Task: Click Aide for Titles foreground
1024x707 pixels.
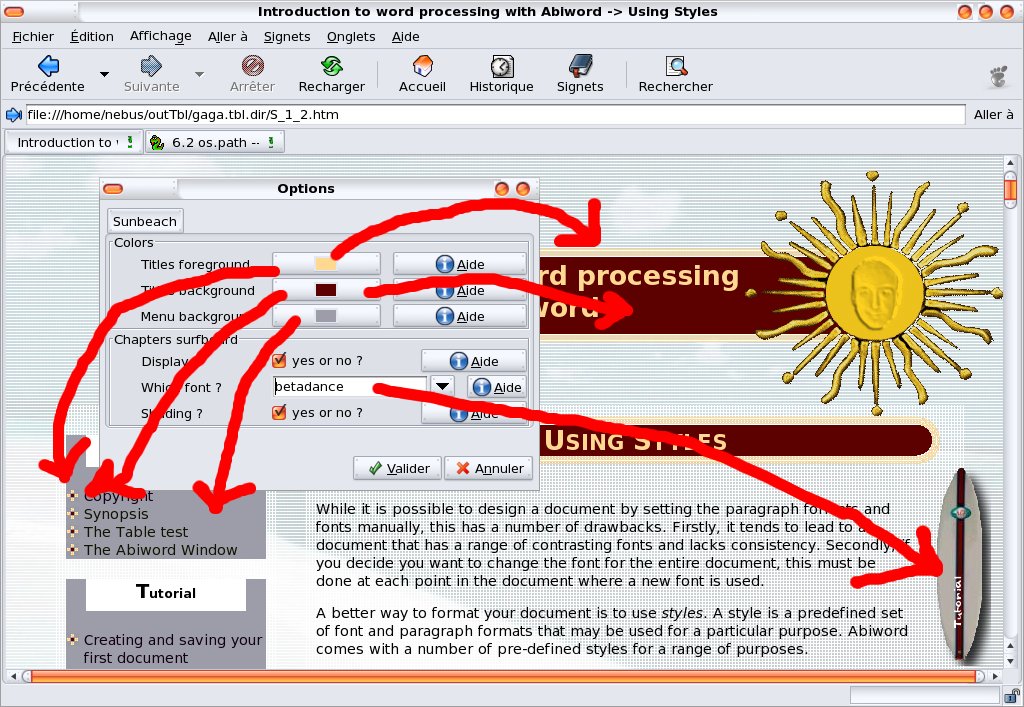Action: pos(460,264)
